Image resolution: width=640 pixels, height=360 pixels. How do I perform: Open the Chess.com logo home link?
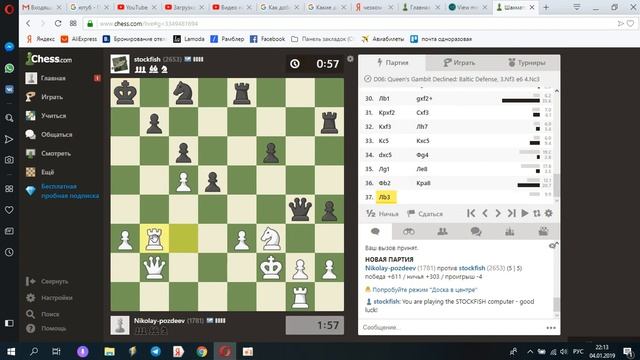coord(49,59)
